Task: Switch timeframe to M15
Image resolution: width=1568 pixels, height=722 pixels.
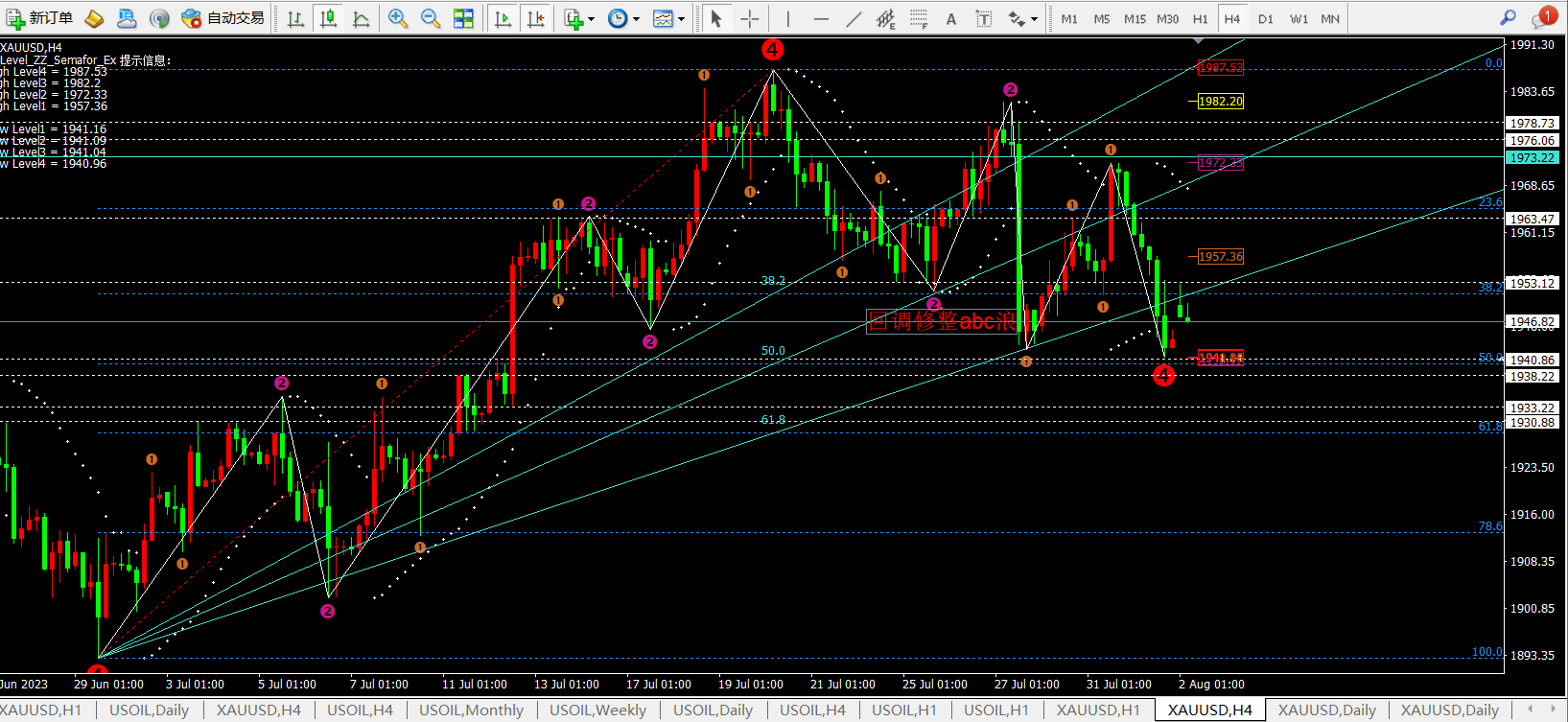Action: (x=1135, y=18)
